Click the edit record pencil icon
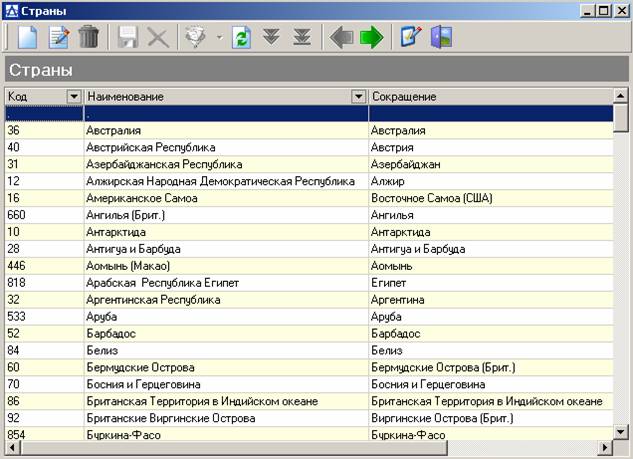Image resolution: width=633 pixels, height=459 pixels. pyautogui.click(x=59, y=37)
